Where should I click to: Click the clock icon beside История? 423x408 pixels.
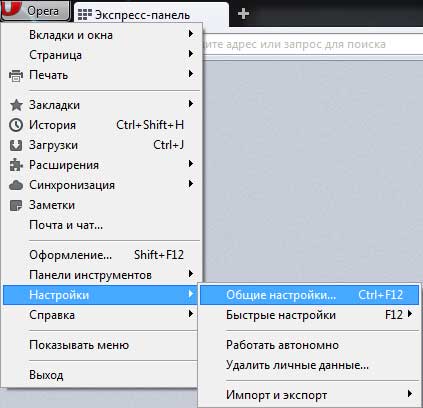click(x=16, y=125)
